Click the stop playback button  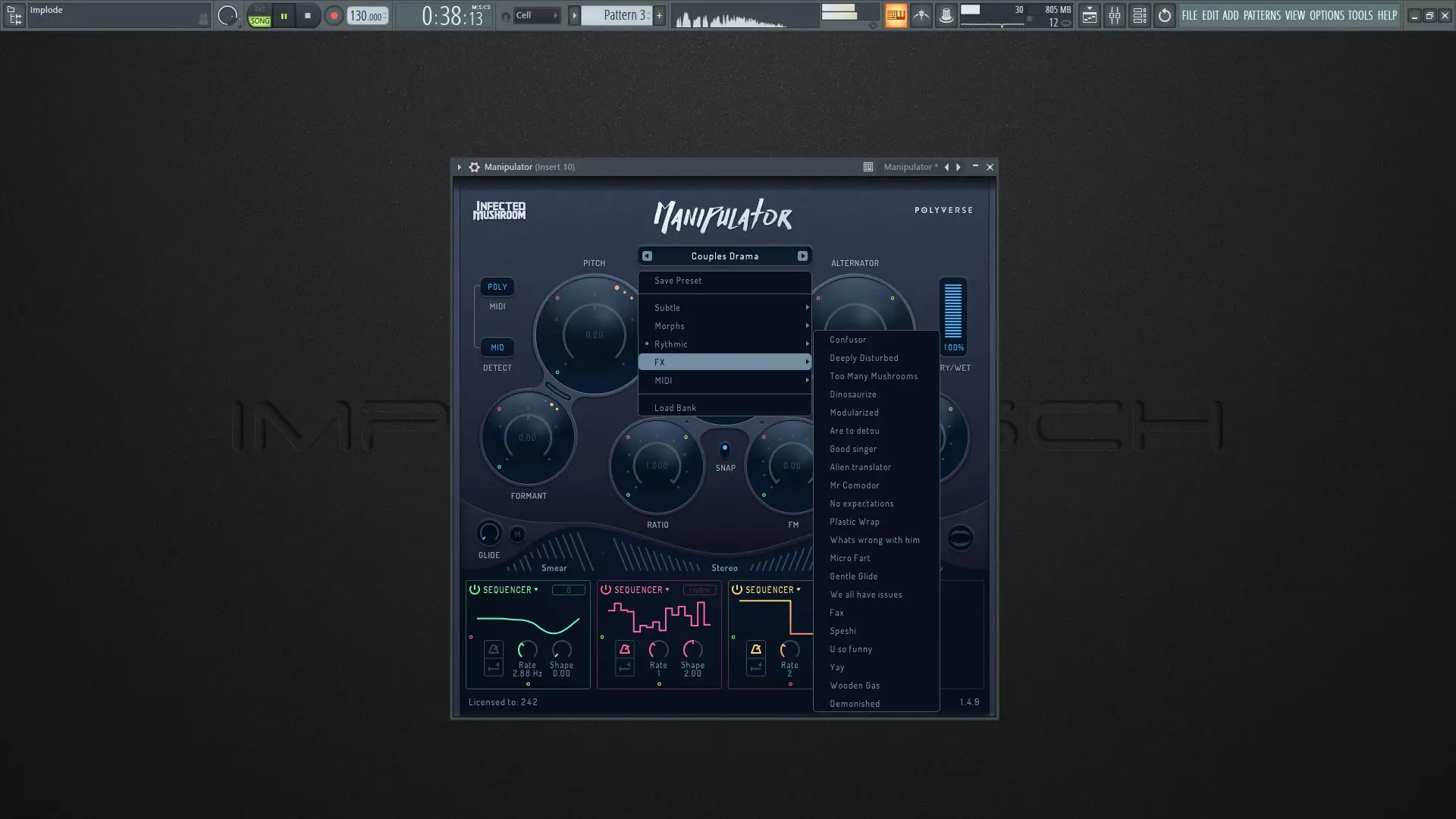coord(307,15)
